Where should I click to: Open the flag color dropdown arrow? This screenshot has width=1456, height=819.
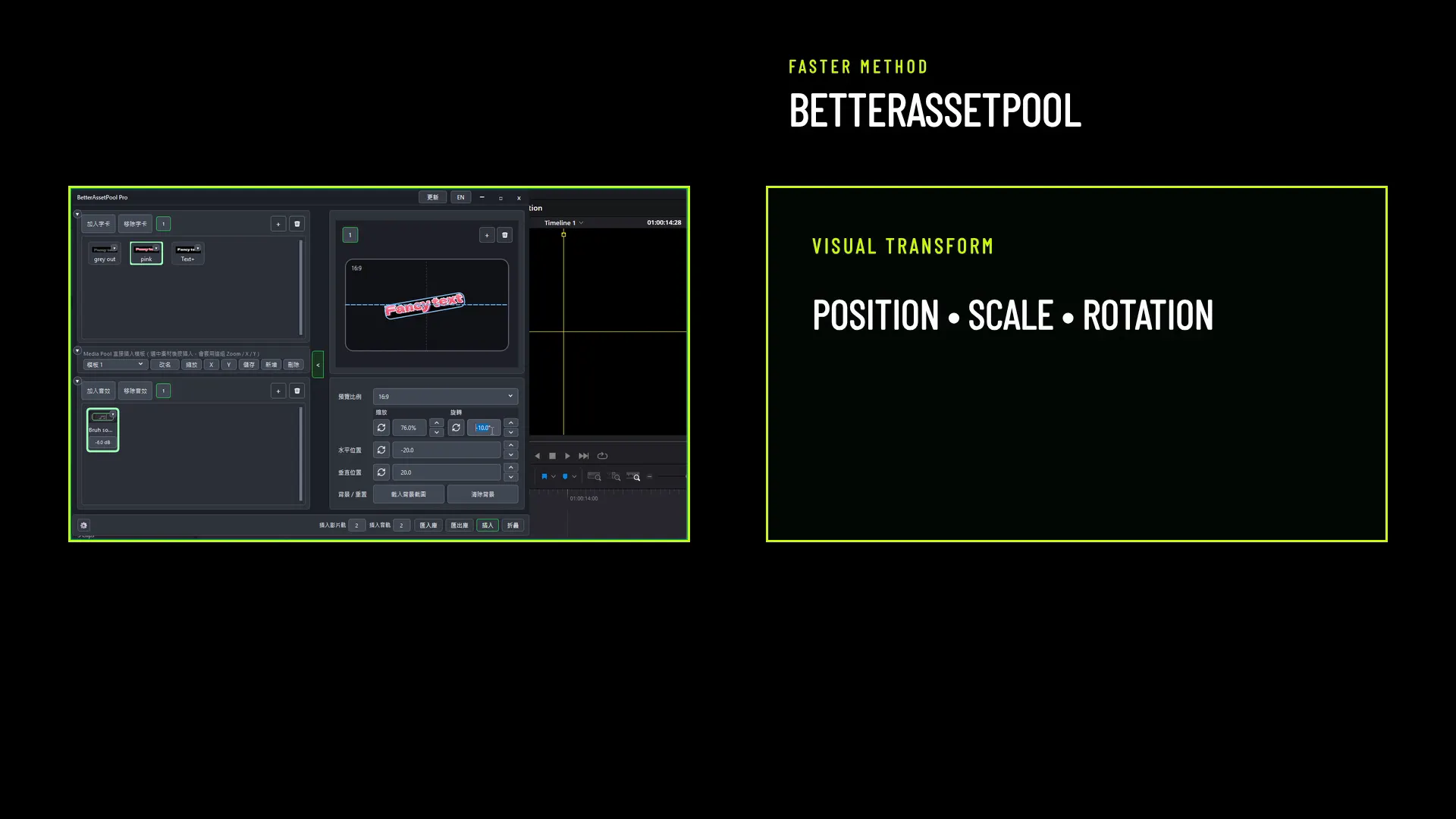point(554,476)
